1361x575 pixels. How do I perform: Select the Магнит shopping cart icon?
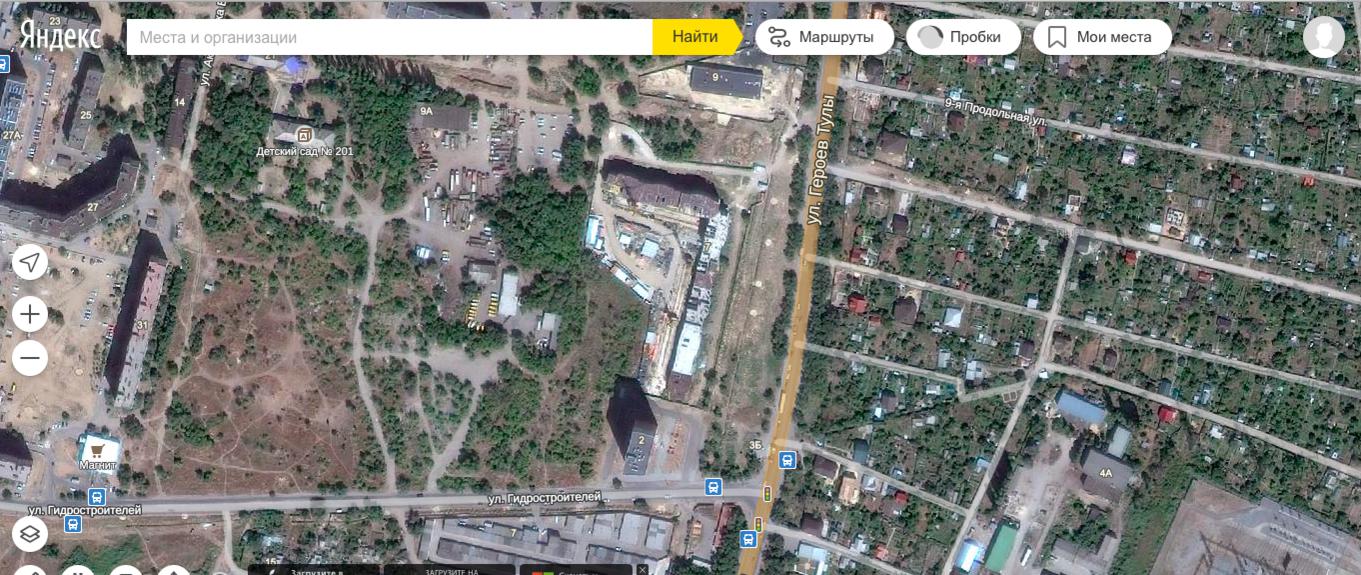[x=99, y=449]
